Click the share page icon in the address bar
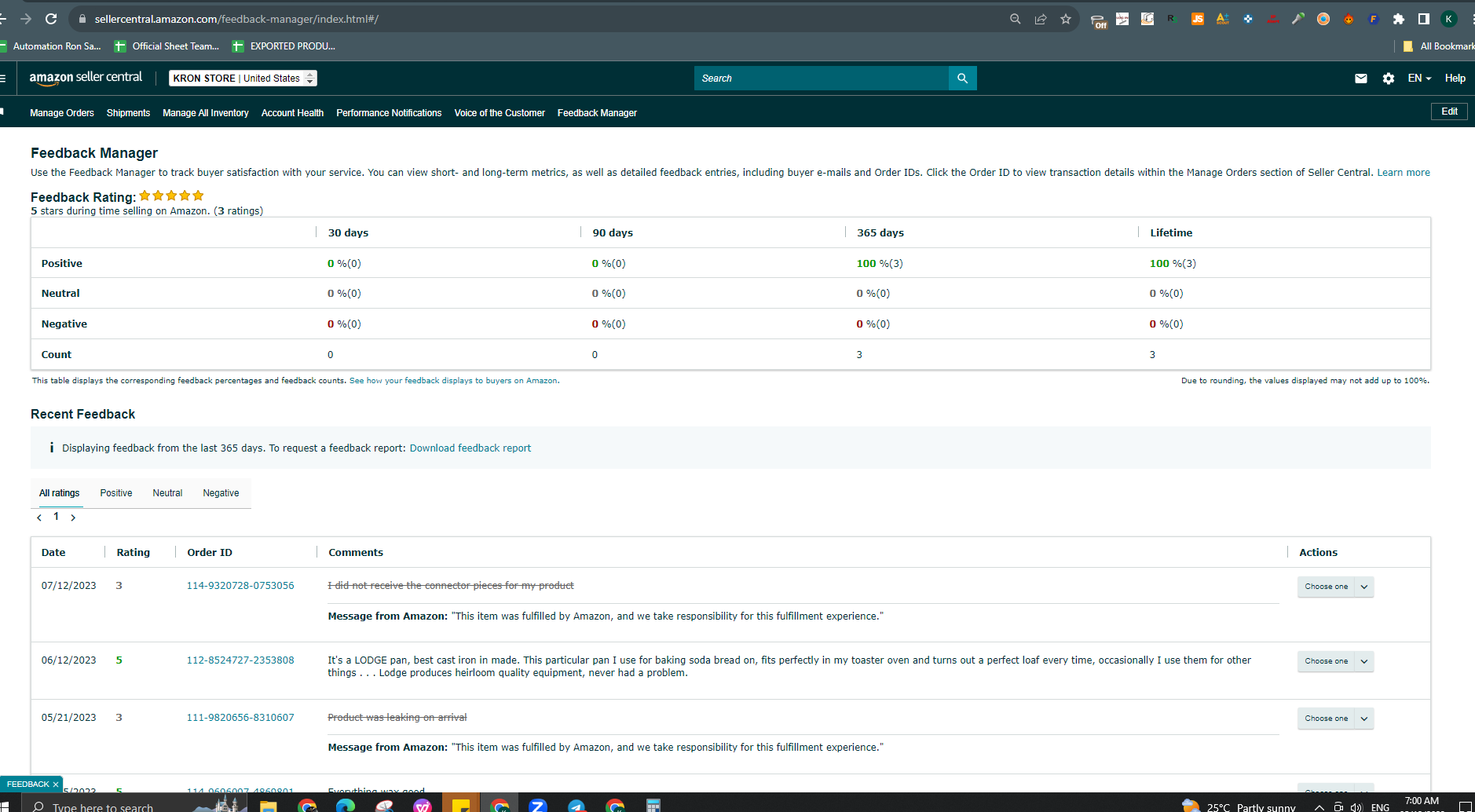1475x812 pixels. pyautogui.click(x=1041, y=19)
